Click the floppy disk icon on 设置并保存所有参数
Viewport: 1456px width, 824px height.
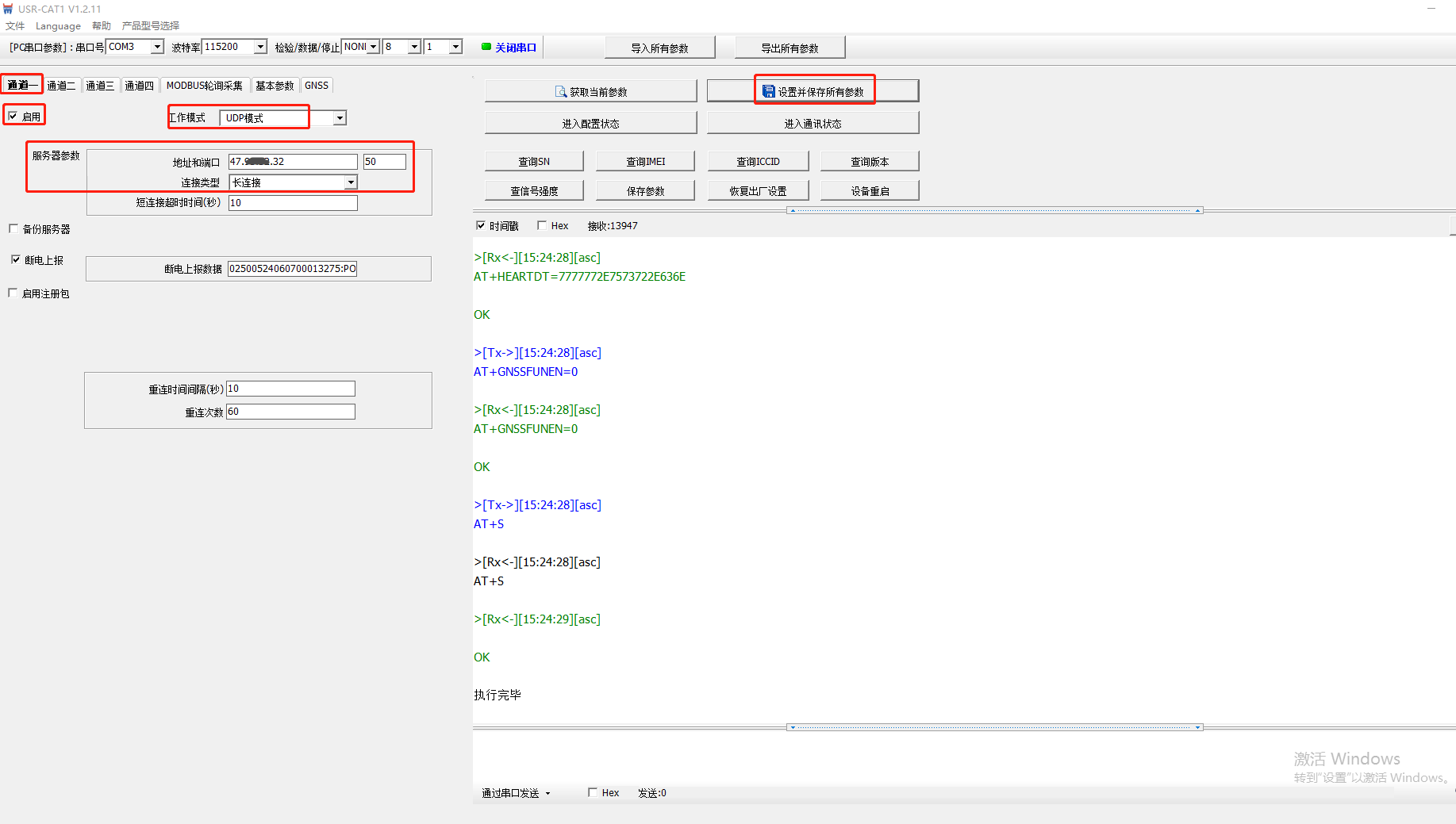[768, 92]
